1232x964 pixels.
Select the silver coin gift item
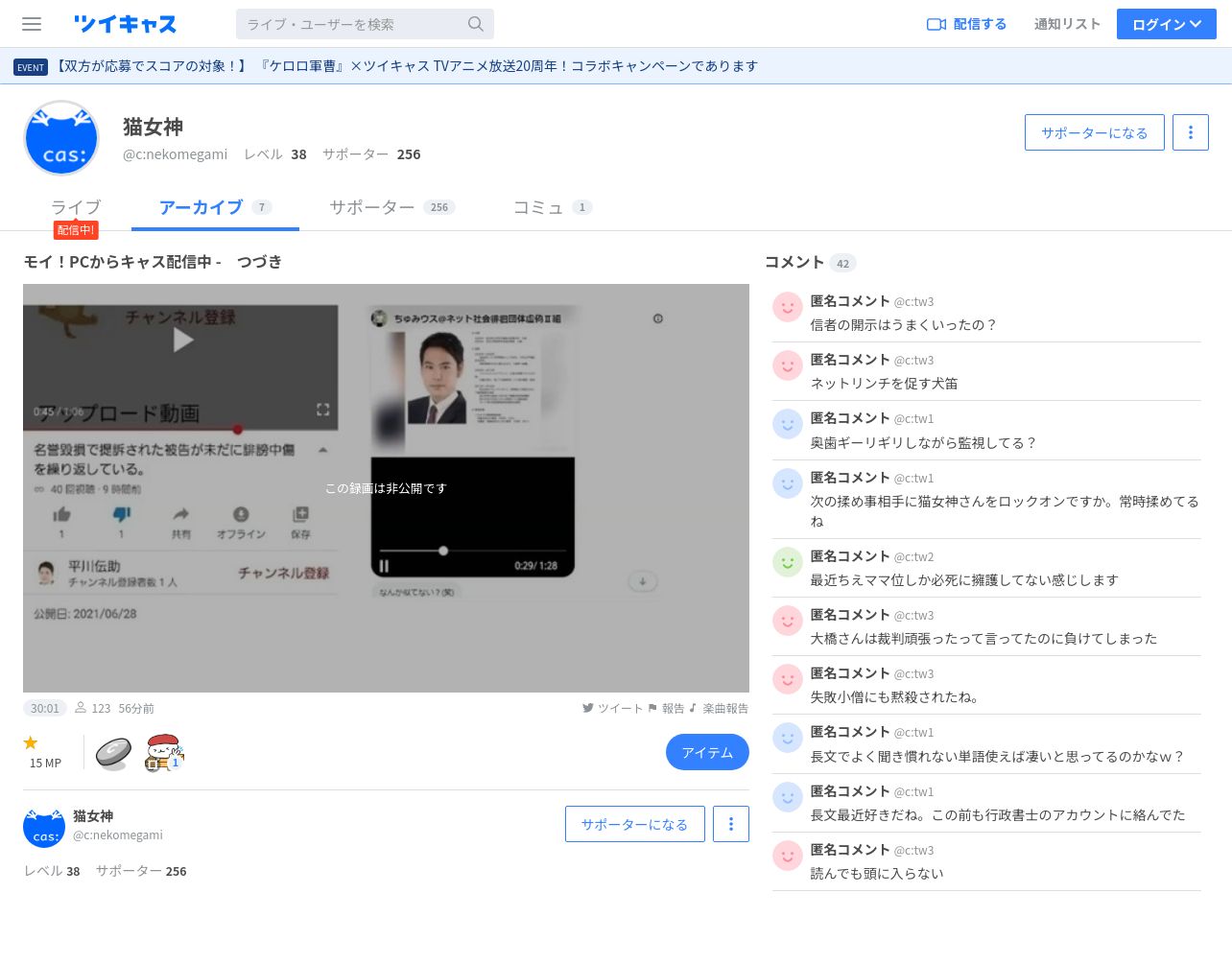tap(113, 753)
